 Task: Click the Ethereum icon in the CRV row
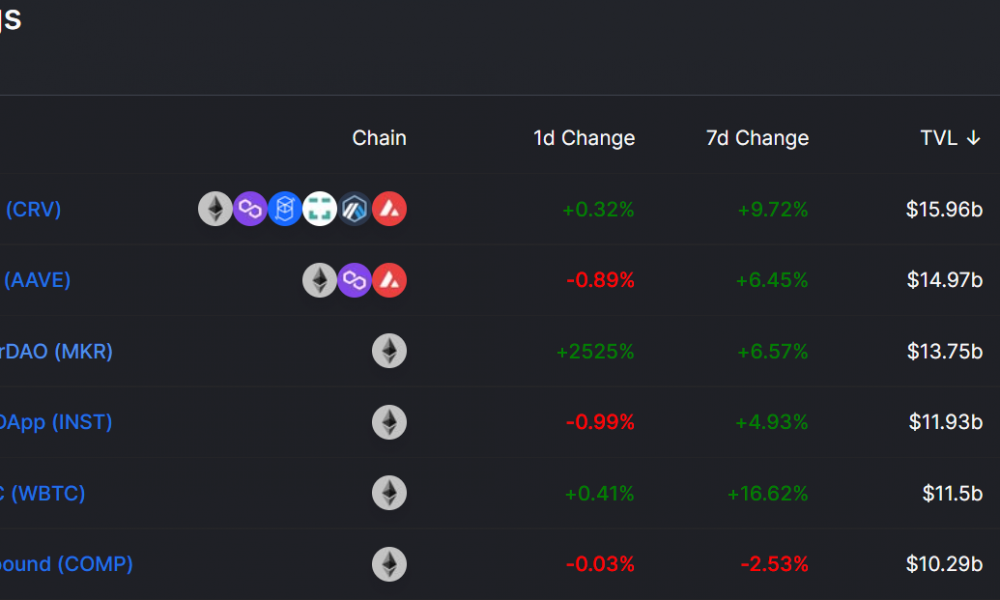216,209
